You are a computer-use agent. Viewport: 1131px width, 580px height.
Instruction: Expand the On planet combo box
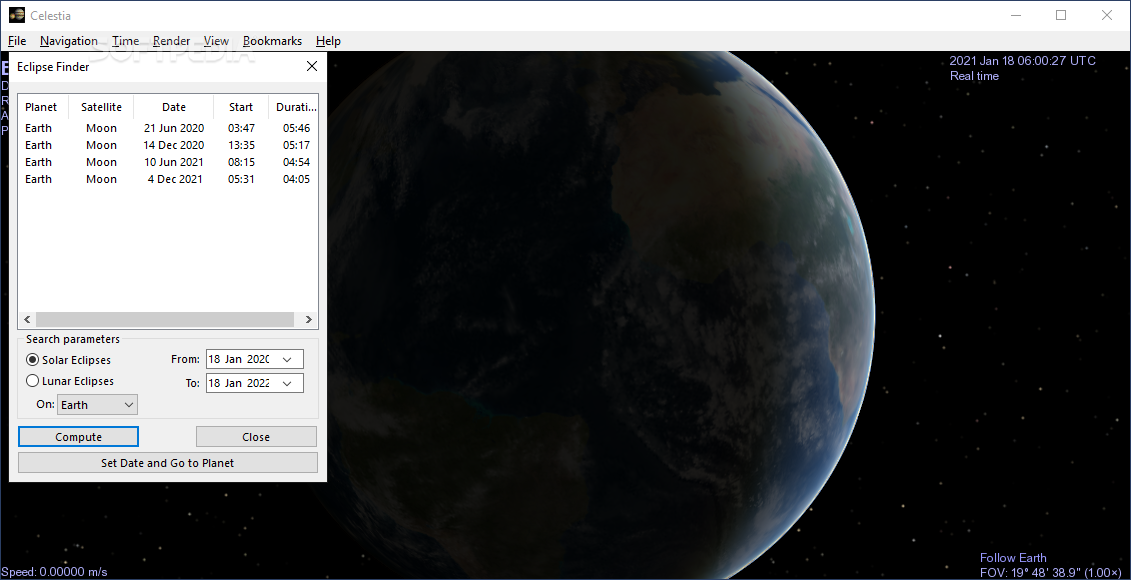(x=97, y=405)
